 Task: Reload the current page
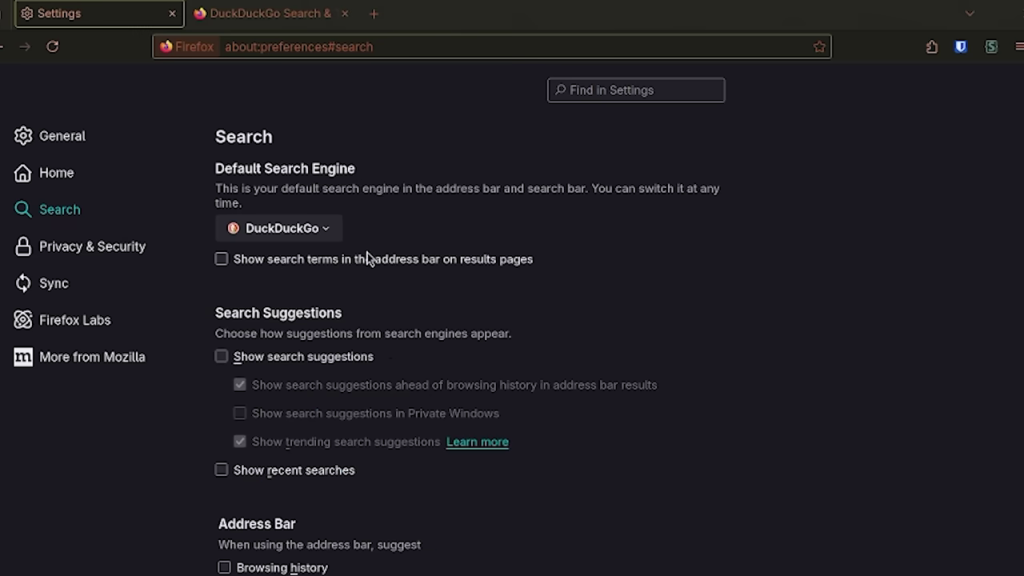53,46
